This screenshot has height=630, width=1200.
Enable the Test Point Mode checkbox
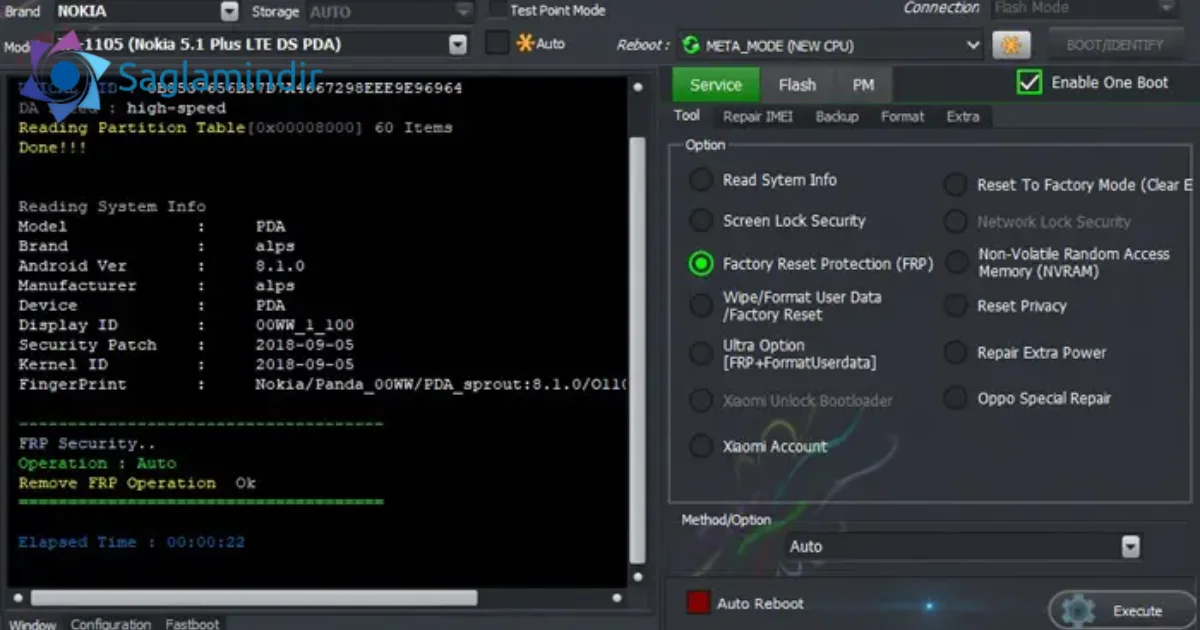tap(497, 10)
